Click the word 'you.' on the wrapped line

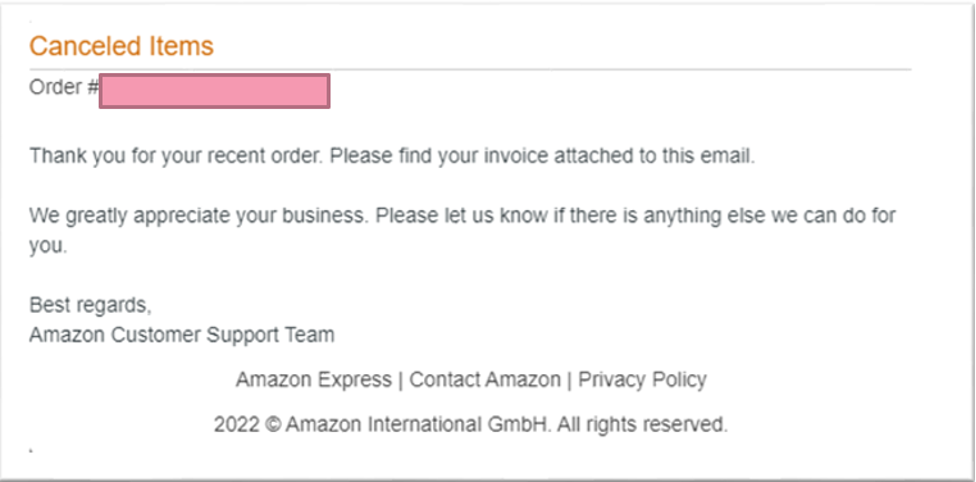click(47, 246)
